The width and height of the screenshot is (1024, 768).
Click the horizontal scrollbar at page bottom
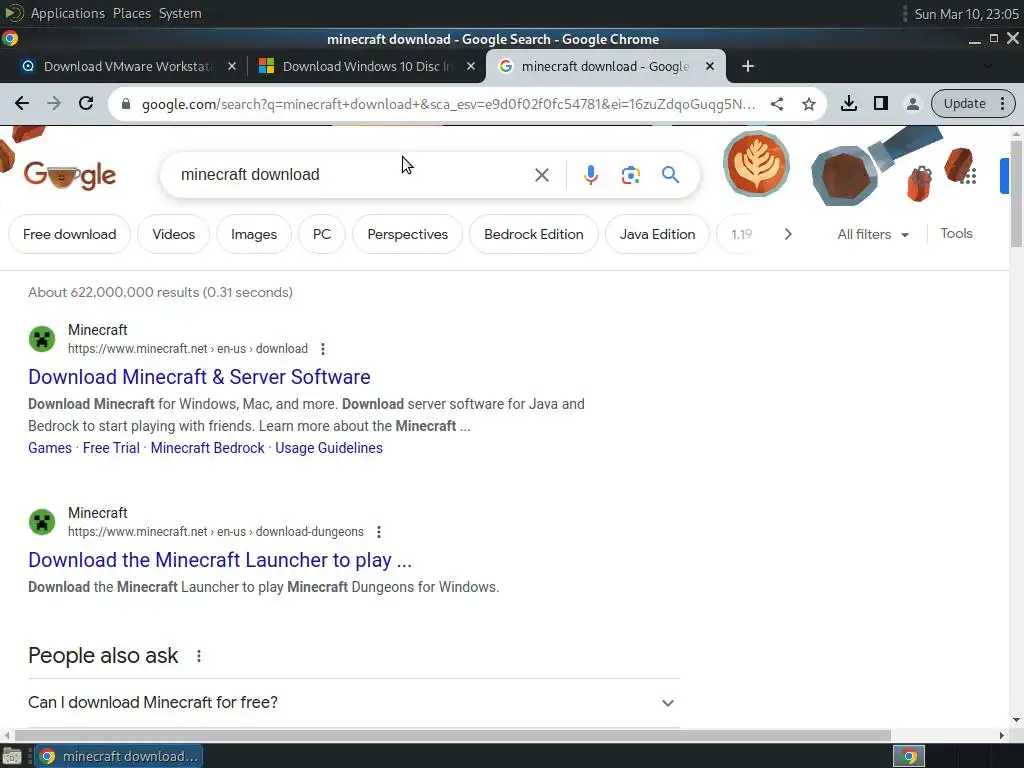coord(453,735)
